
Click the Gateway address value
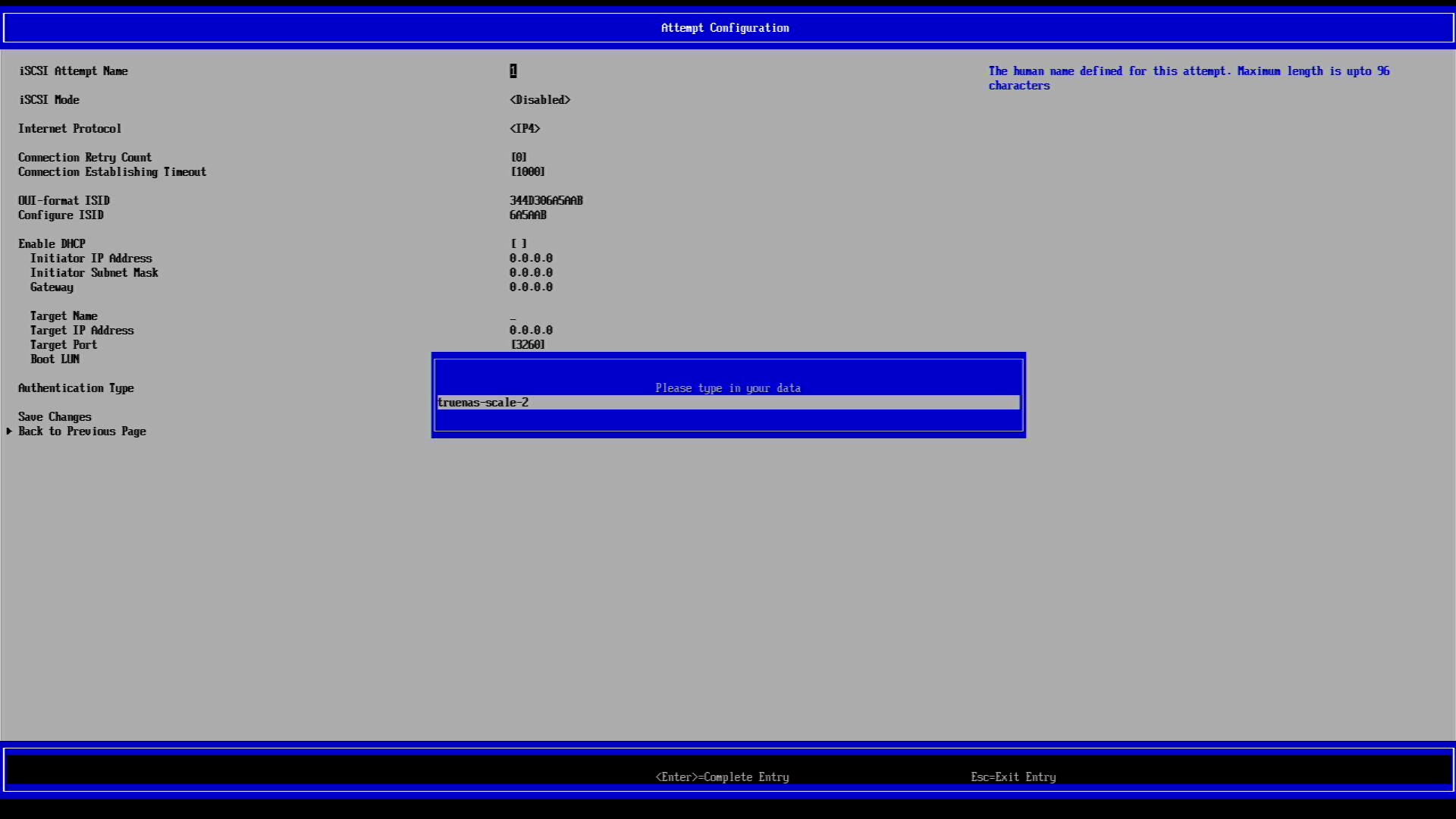(x=531, y=287)
